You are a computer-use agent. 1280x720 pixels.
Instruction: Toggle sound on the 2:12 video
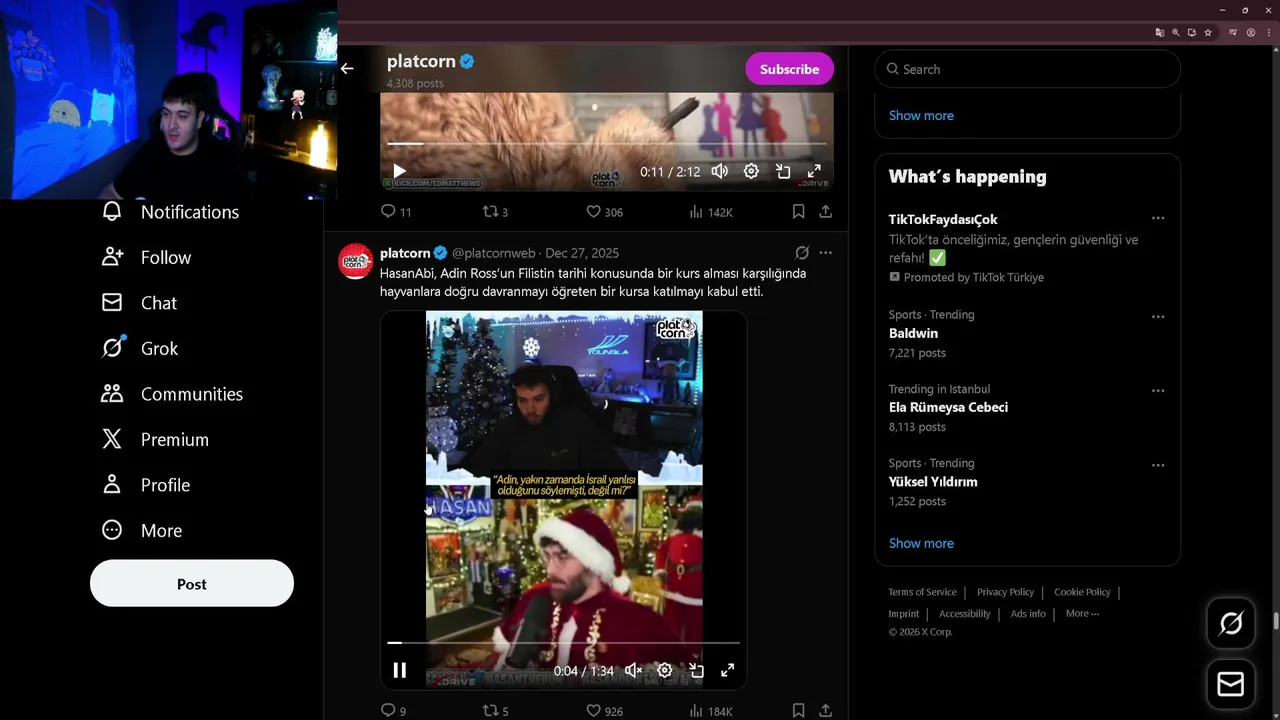coord(720,172)
